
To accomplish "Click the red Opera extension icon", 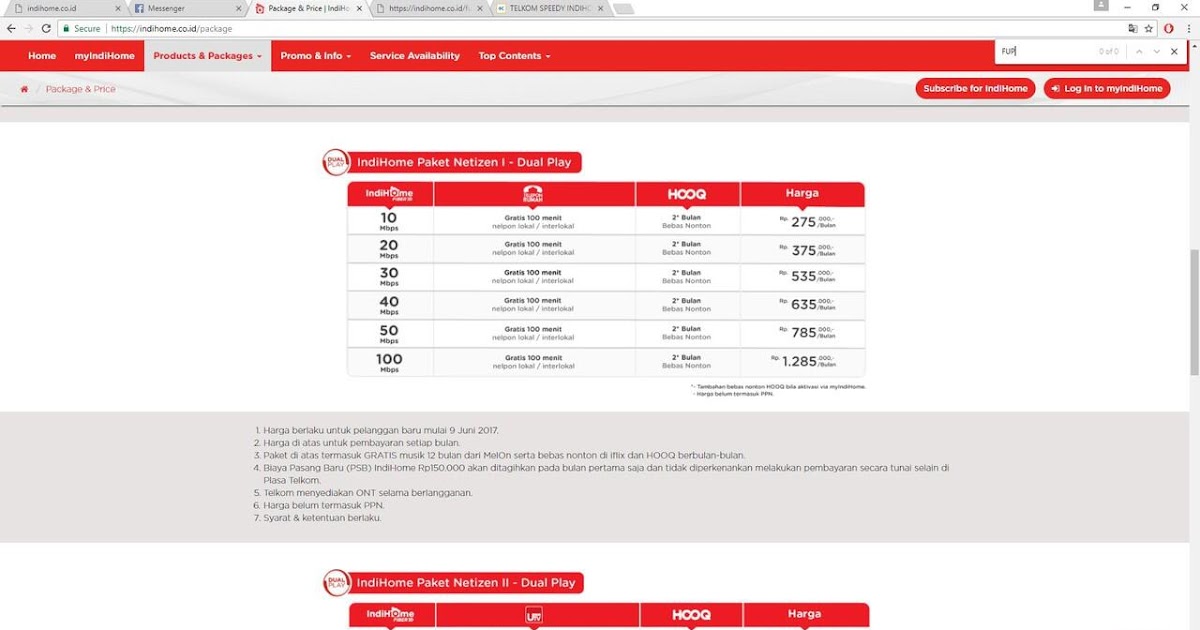I will [x=1169, y=28].
